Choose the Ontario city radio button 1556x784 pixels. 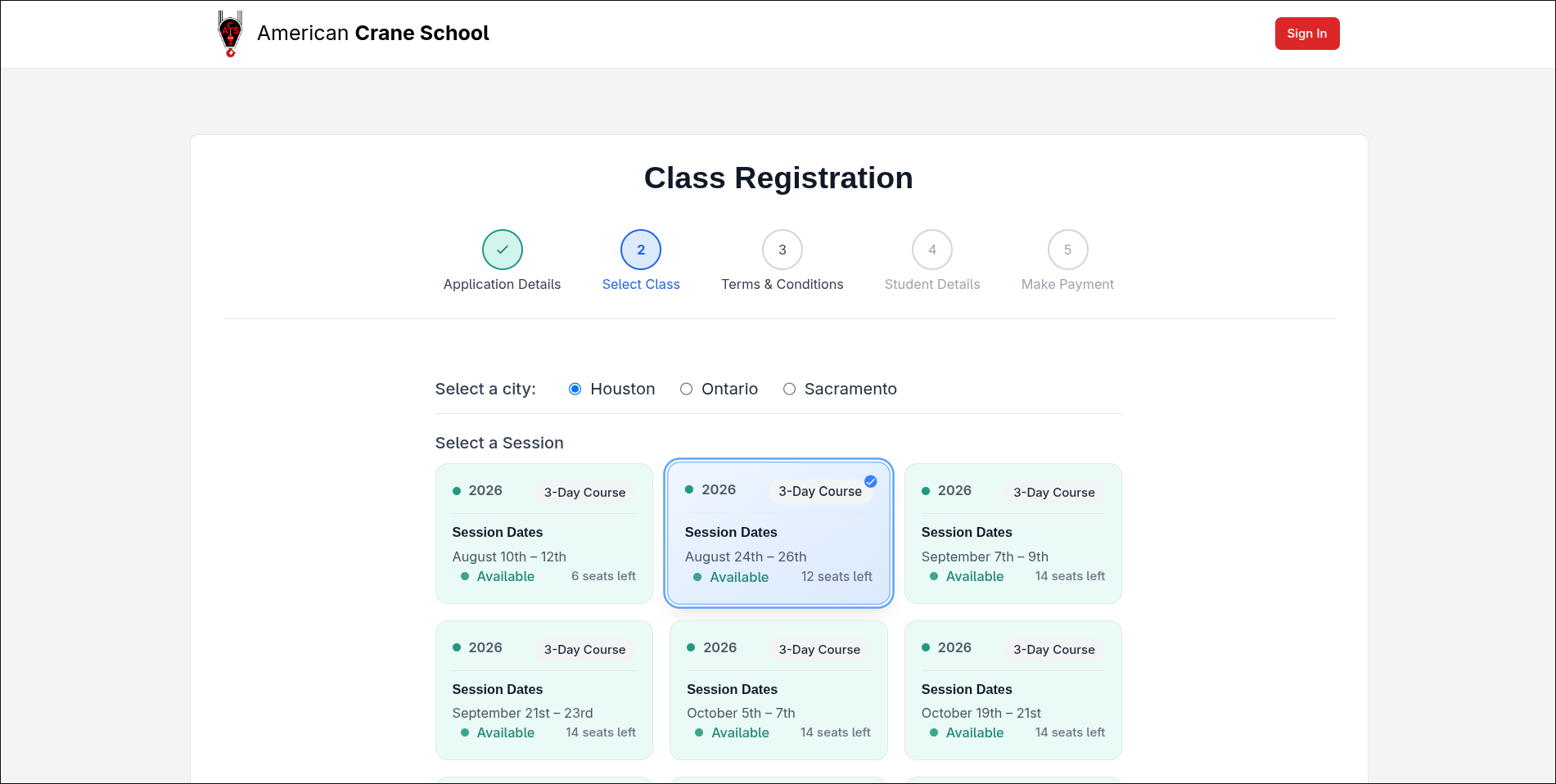(687, 389)
